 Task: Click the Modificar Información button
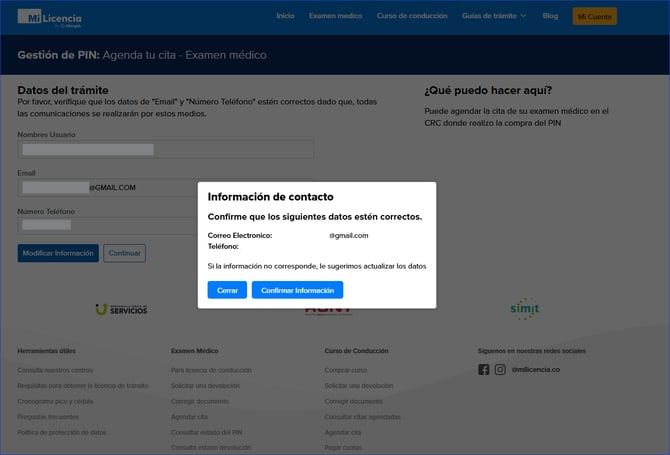pos(58,253)
